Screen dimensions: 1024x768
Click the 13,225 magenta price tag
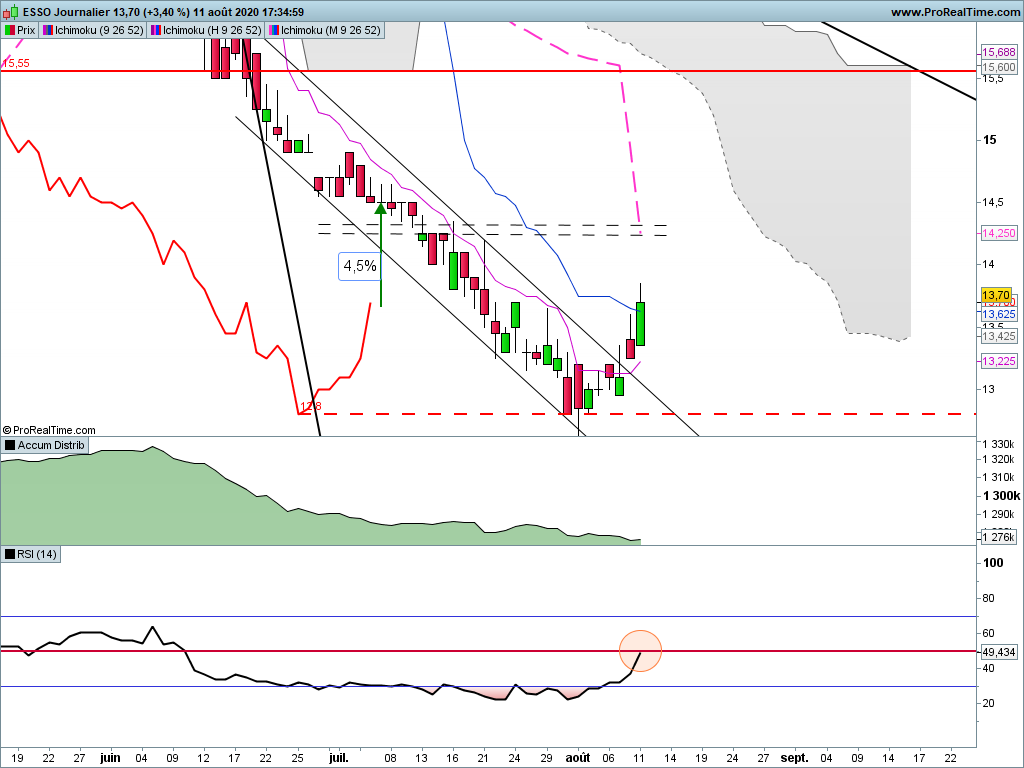[x=999, y=361]
